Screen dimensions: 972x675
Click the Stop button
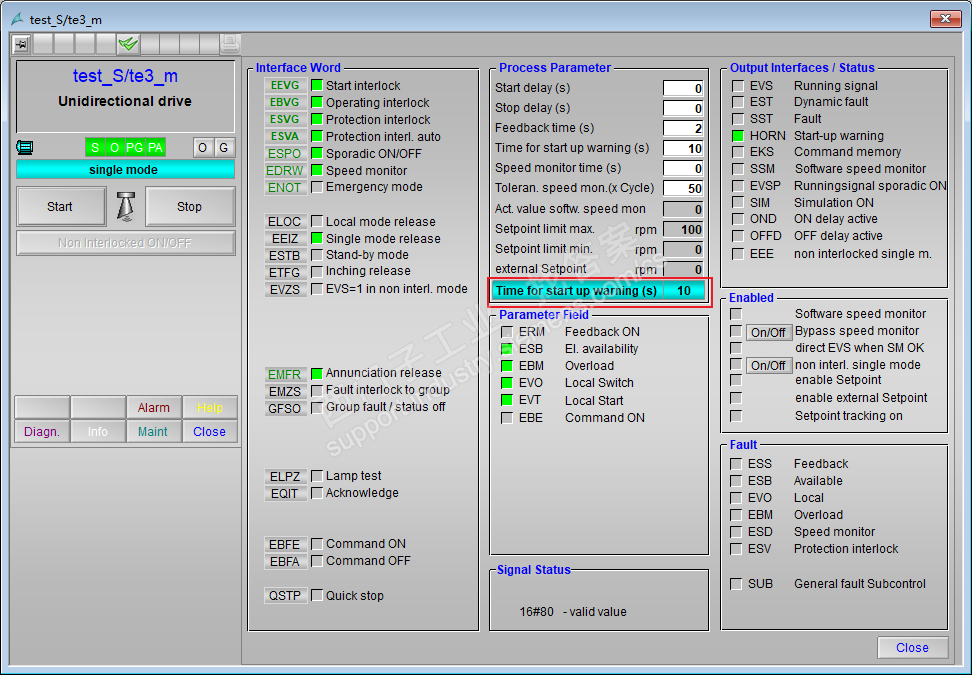(190, 206)
